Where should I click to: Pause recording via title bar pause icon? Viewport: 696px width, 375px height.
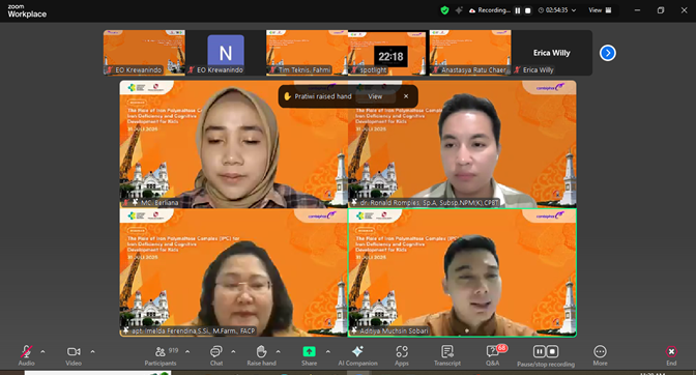(518, 10)
